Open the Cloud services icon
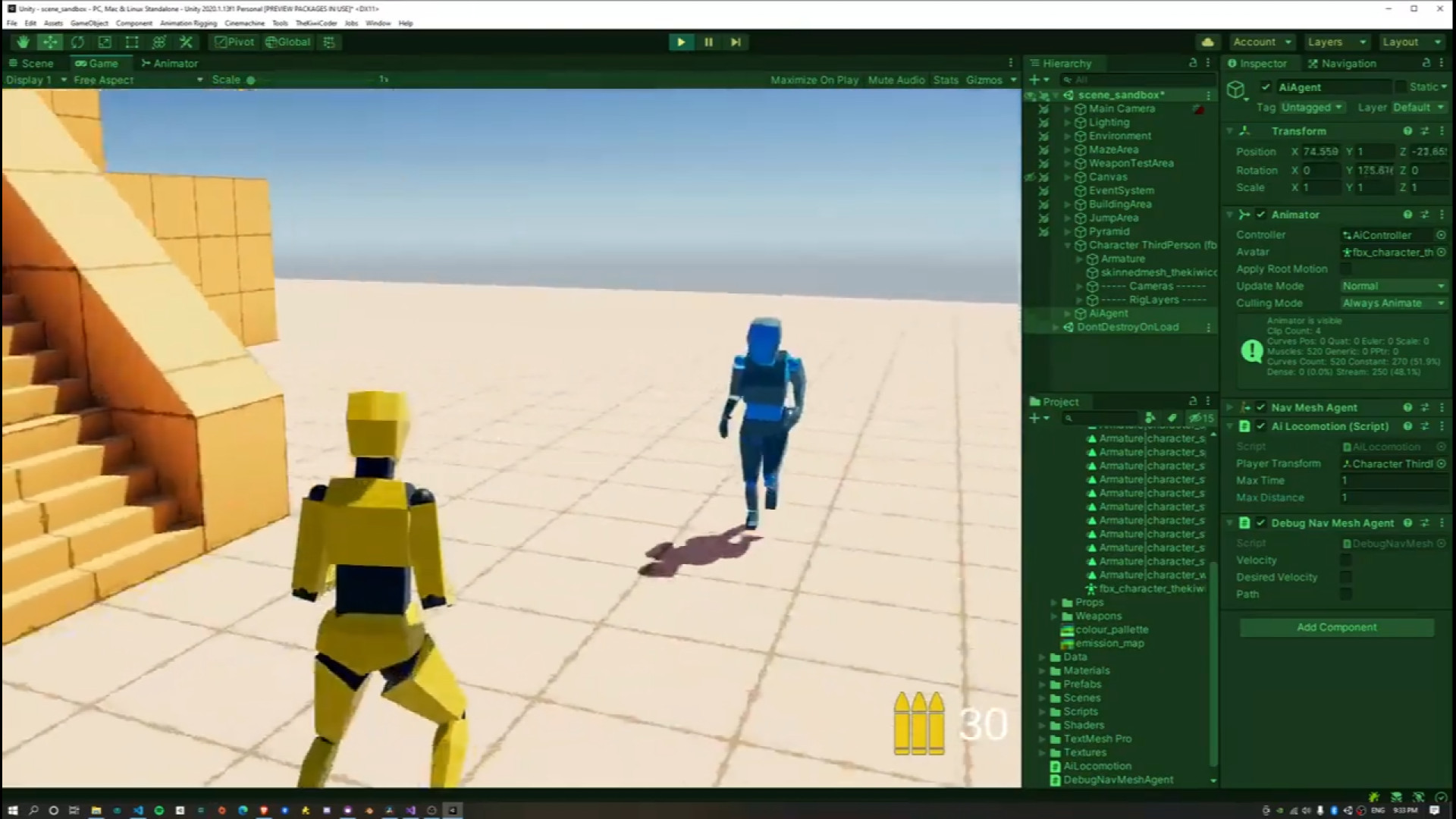 [1208, 42]
